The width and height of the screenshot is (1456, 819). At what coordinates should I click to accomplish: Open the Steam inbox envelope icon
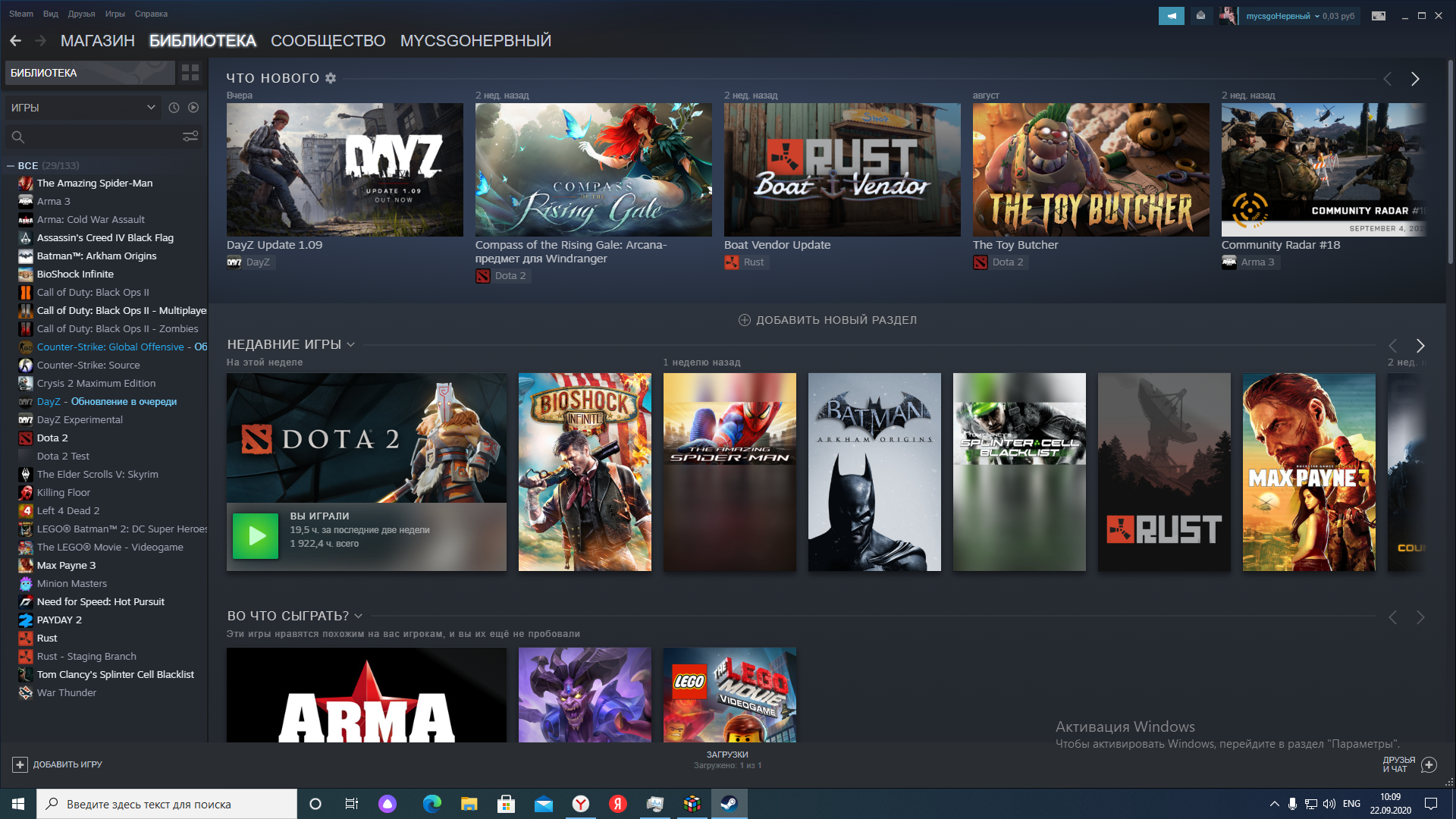[1200, 15]
